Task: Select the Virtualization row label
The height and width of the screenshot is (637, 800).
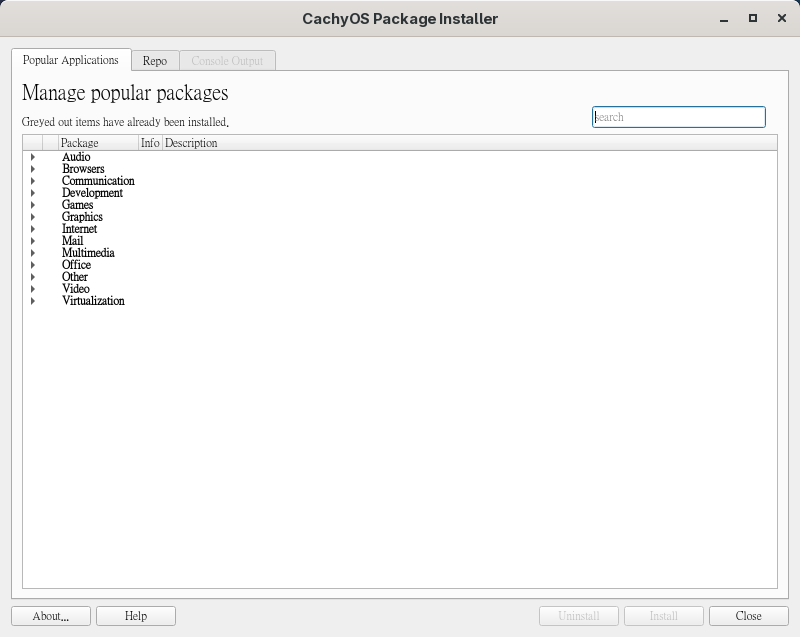Action: click(x=93, y=301)
